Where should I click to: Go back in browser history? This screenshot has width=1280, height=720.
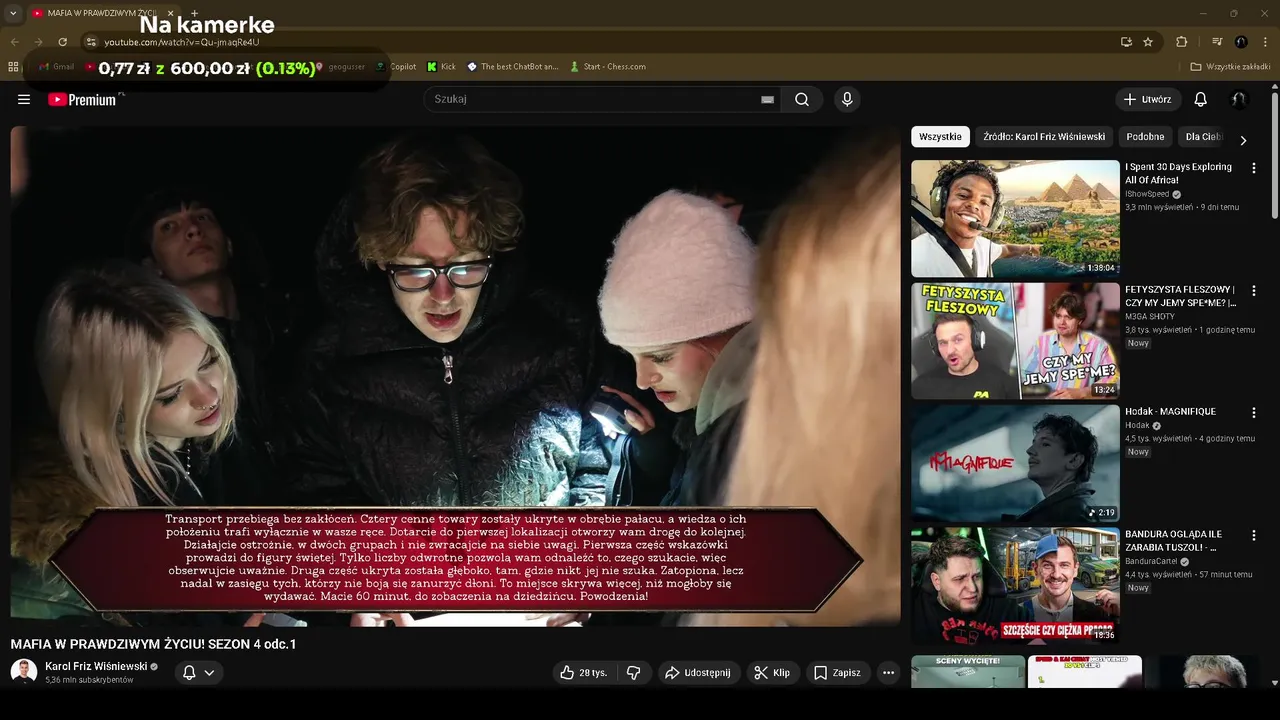[14, 42]
